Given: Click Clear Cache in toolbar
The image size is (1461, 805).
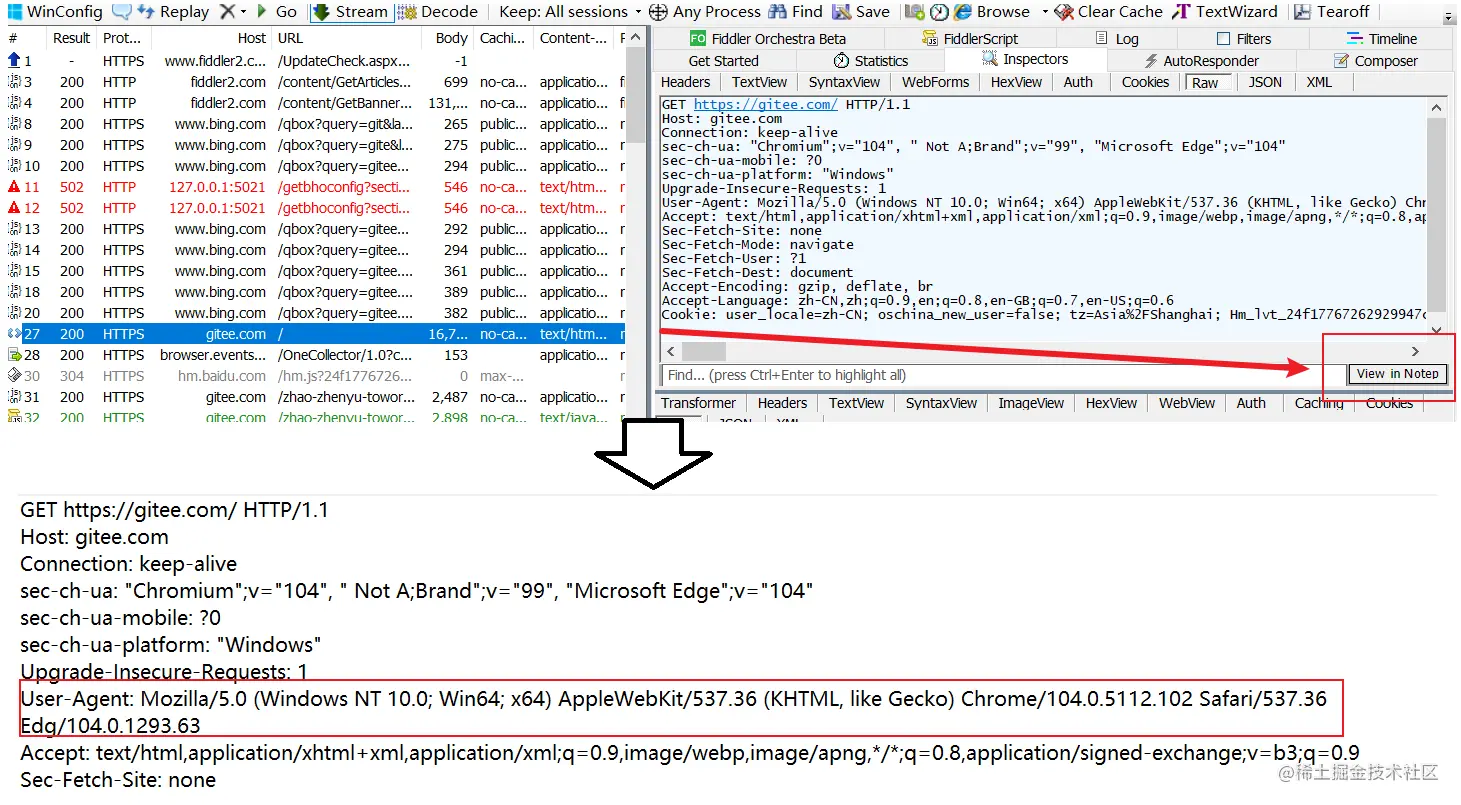Looking at the screenshot, I should pos(1108,12).
